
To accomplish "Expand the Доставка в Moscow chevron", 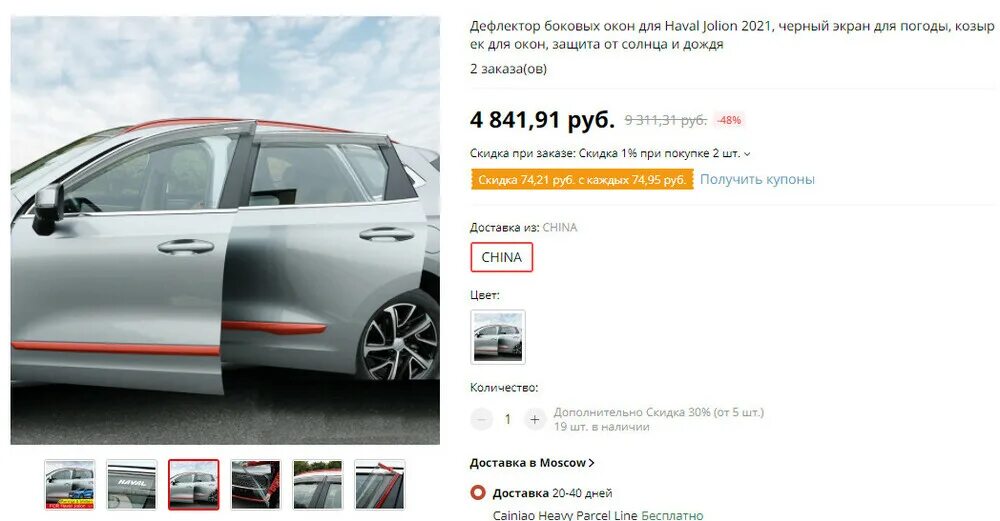I will [592, 463].
